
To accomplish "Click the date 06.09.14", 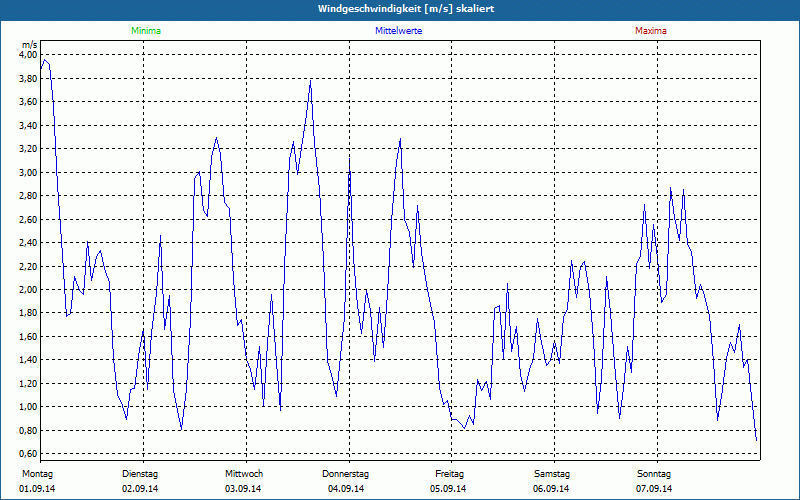I will point(551,489).
